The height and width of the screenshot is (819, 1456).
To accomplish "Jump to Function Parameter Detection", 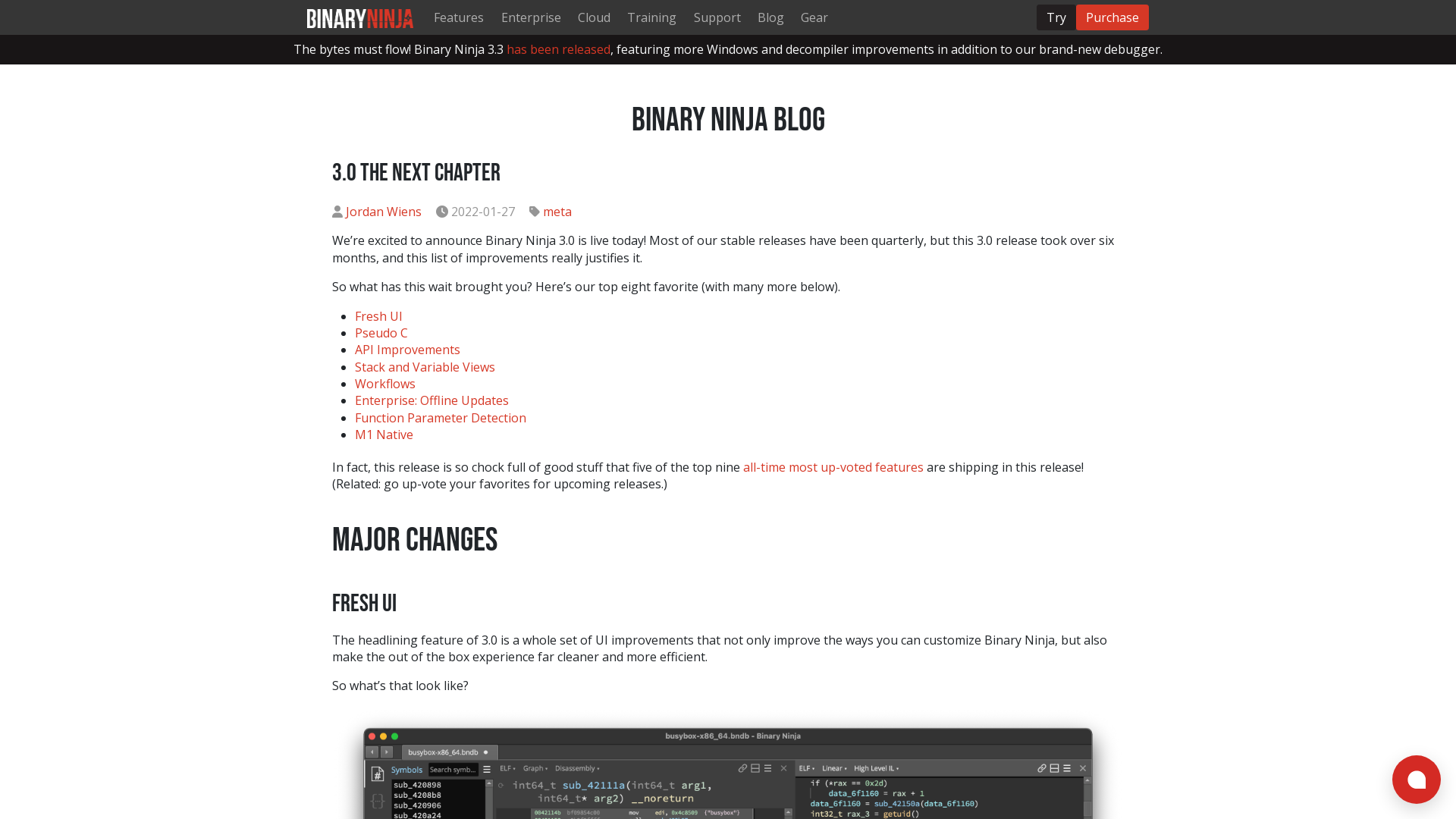I will pos(441,418).
